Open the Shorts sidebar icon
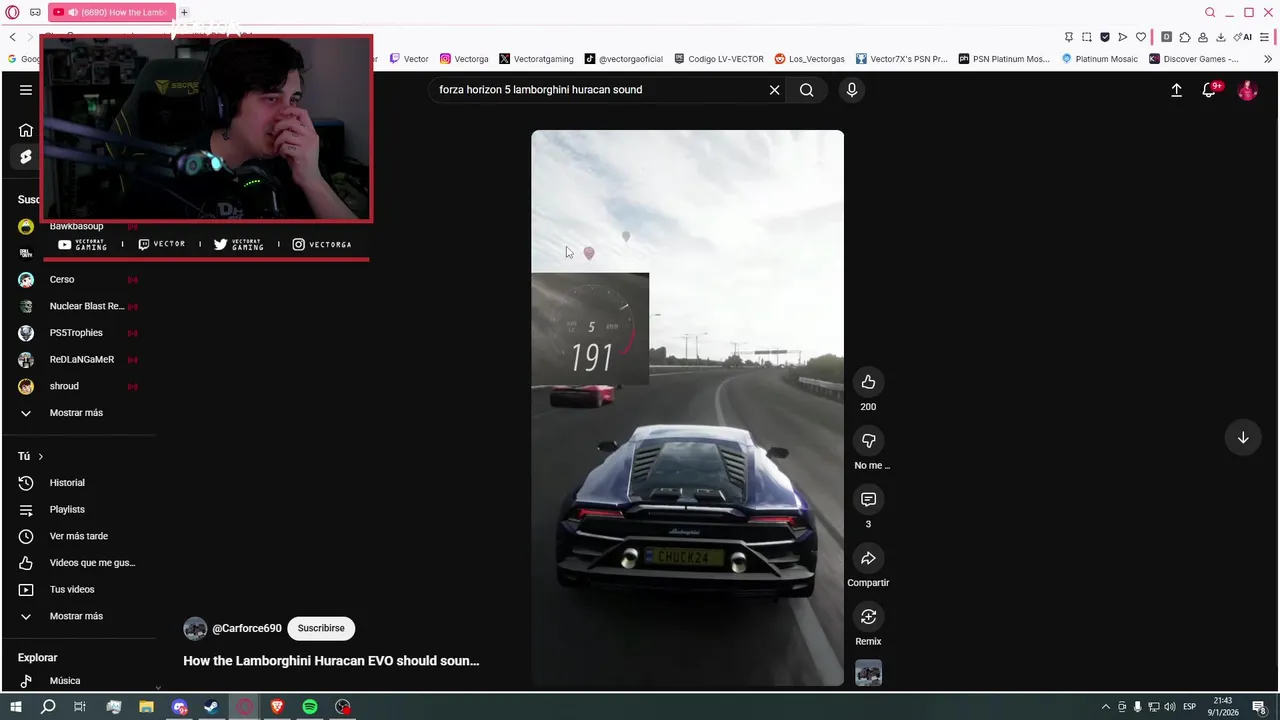Screen dimensions: 1280x720 tap(26, 157)
